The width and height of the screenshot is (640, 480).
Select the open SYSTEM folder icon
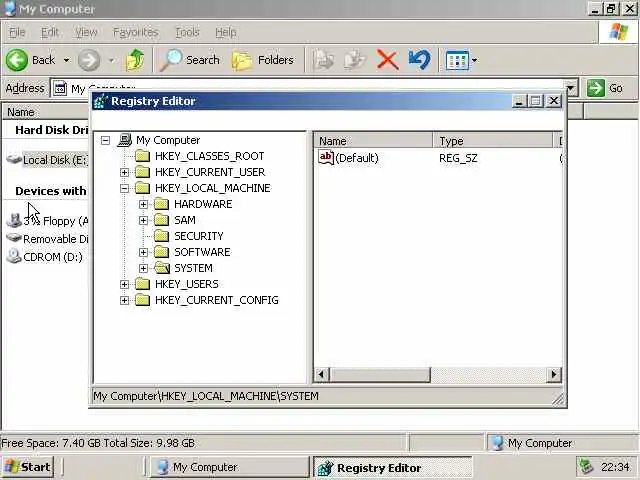pos(162,268)
